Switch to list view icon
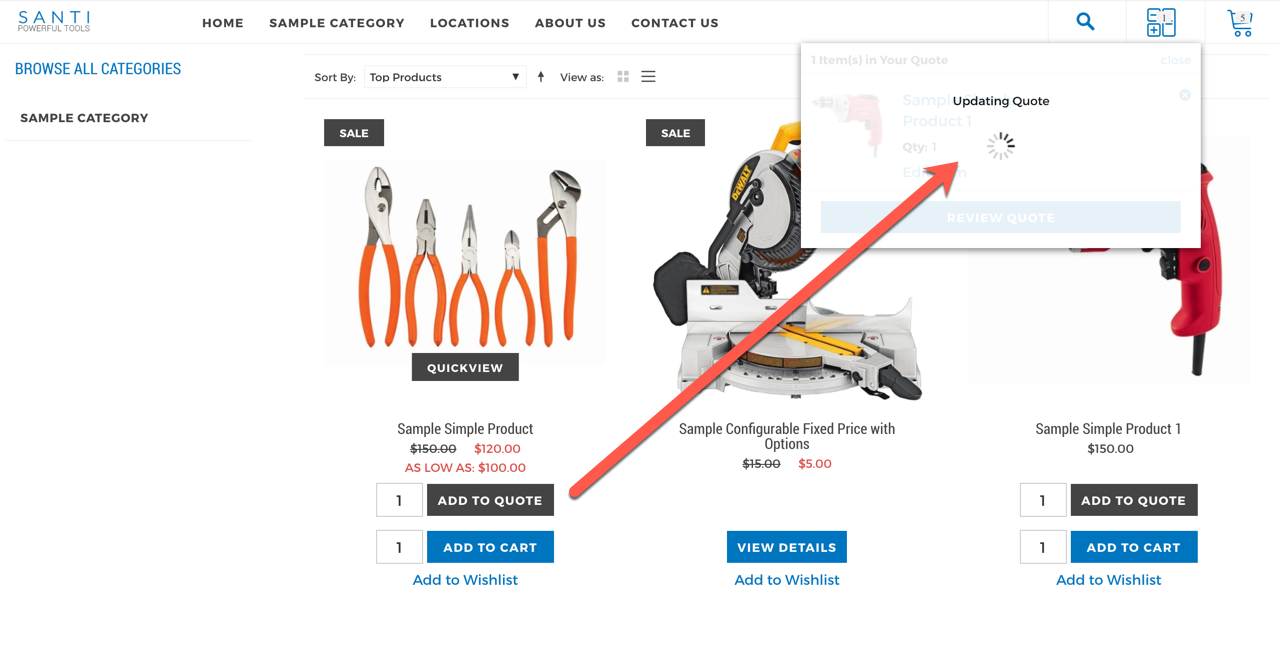The image size is (1280, 651). pos(648,77)
